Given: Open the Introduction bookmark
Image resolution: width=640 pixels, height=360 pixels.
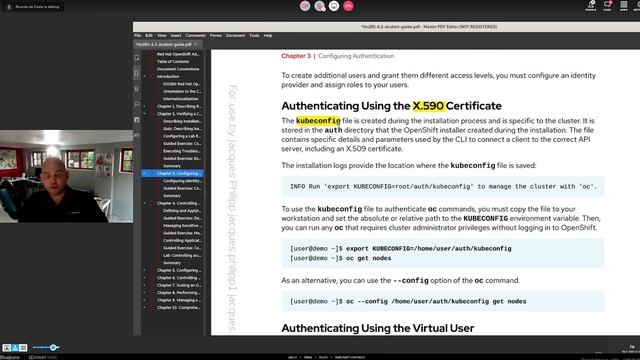Looking at the screenshot, I should tap(168, 76).
